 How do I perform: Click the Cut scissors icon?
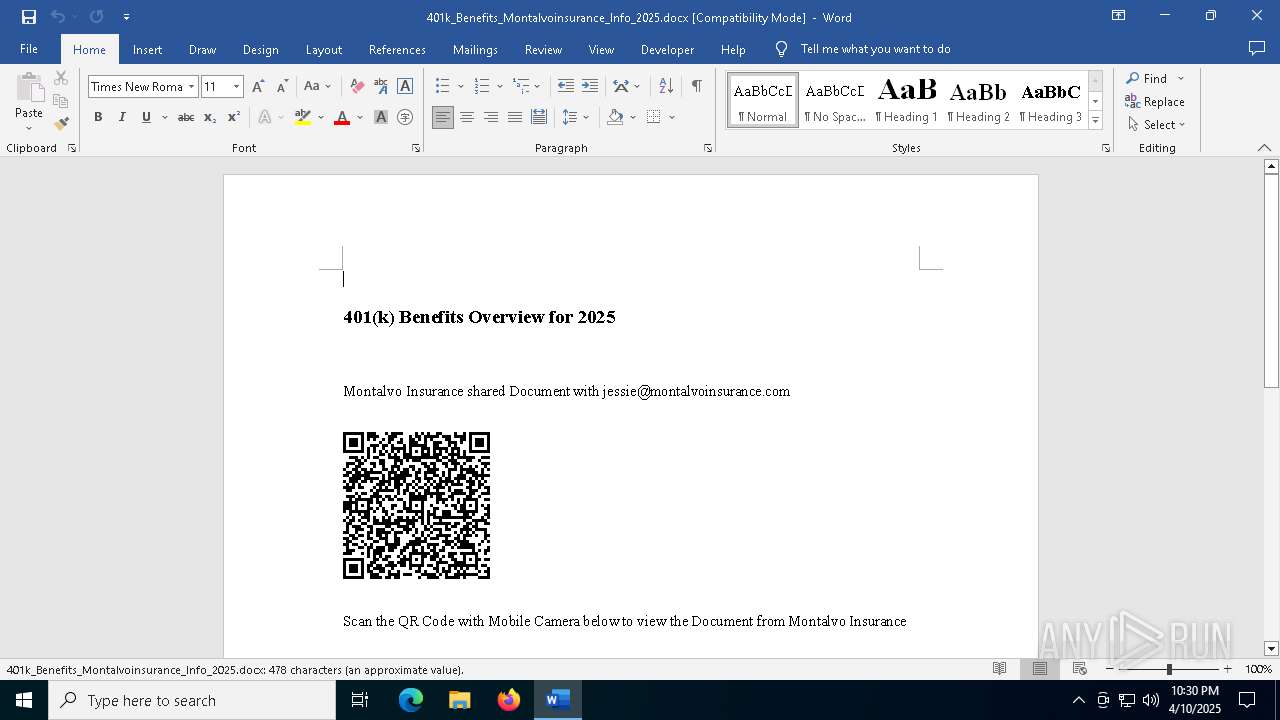[x=61, y=78]
